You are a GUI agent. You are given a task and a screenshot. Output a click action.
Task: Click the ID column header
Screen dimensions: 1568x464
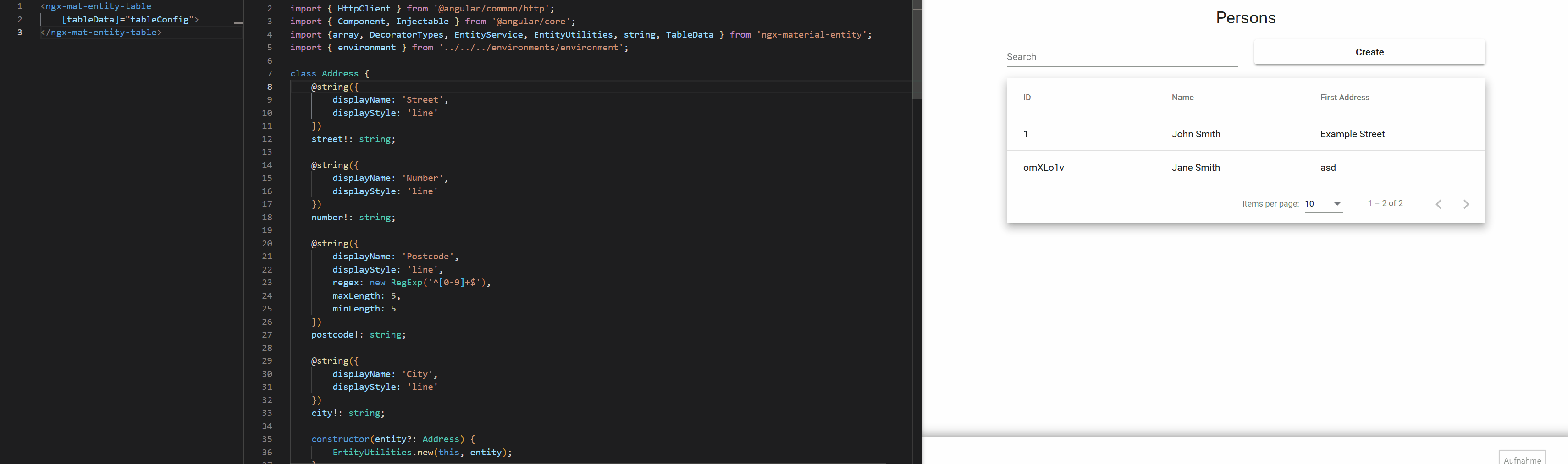click(x=1027, y=98)
